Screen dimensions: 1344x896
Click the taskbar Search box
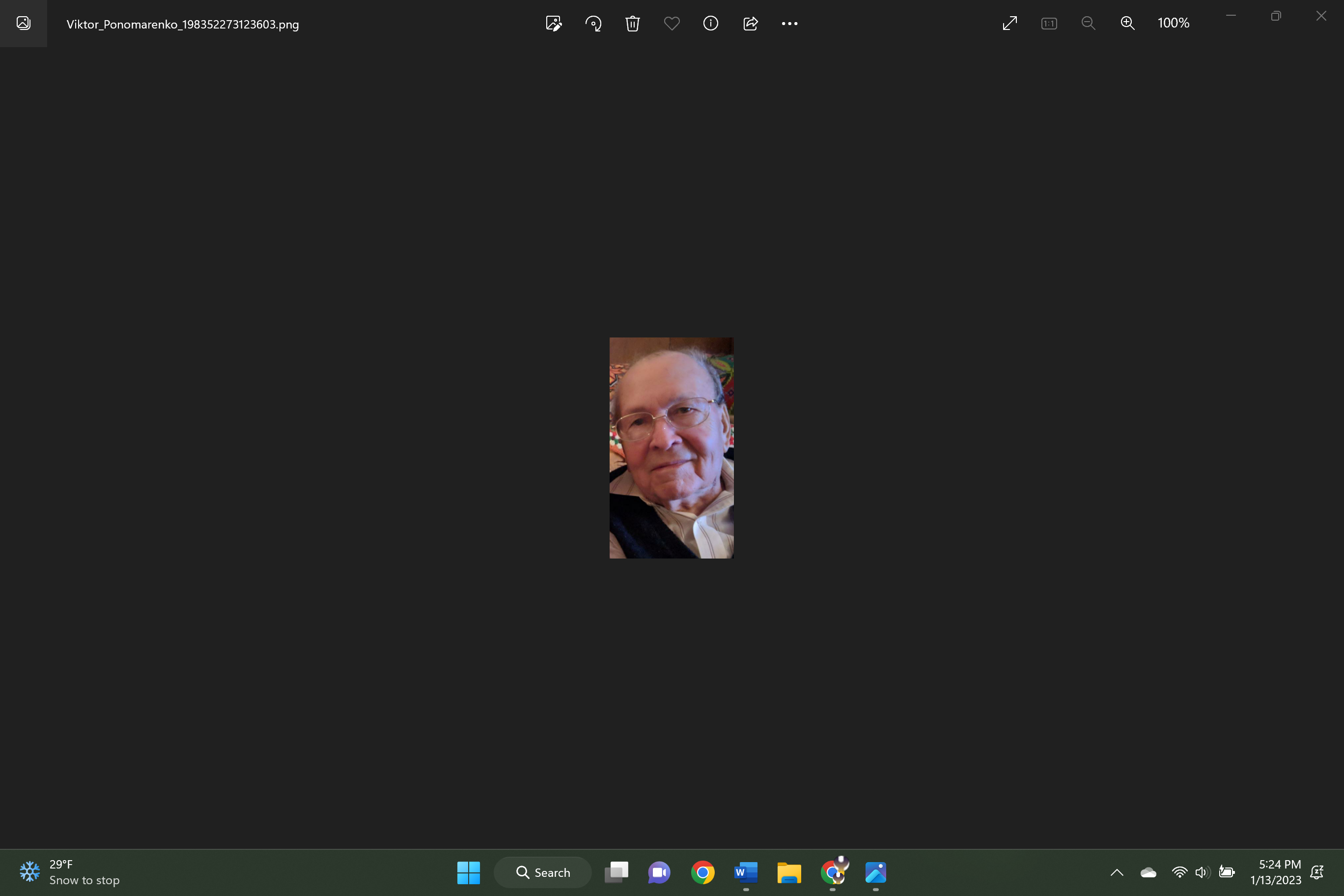coord(543,872)
